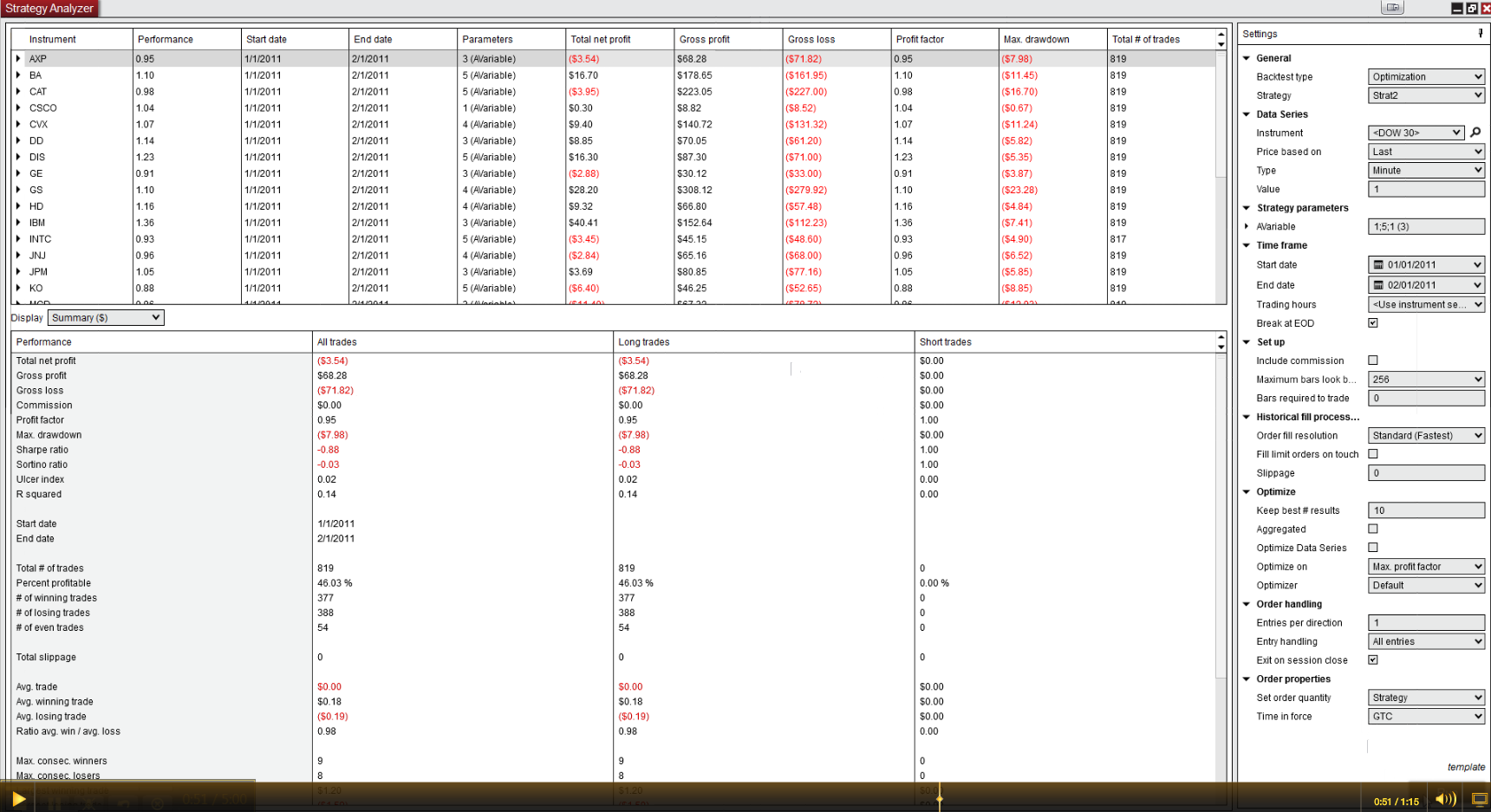Sort by the Profit factor column header
The height and width of the screenshot is (812, 1491).
[x=945, y=39]
